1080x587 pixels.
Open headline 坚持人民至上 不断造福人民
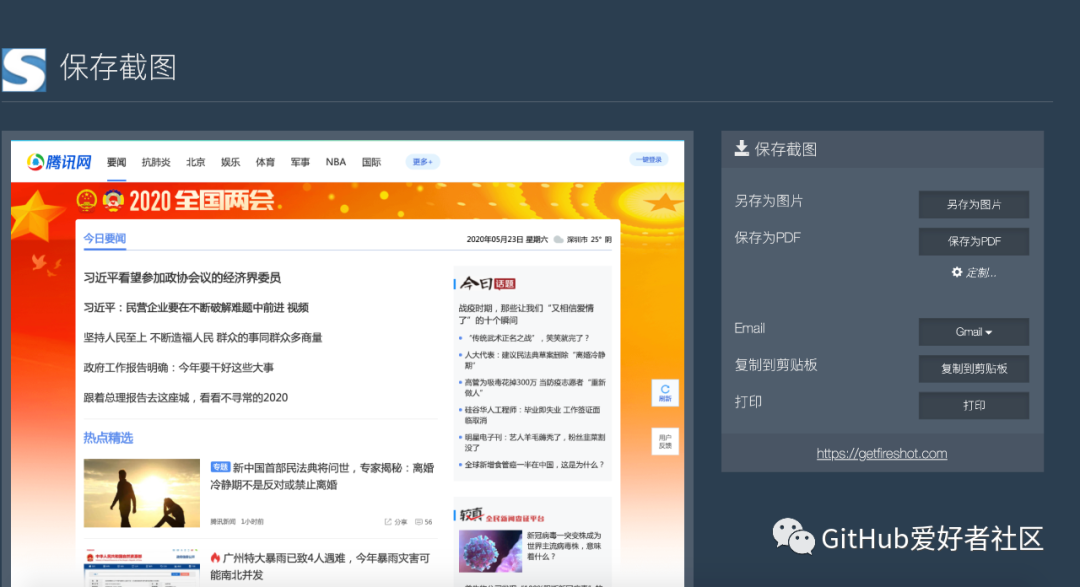(203, 338)
